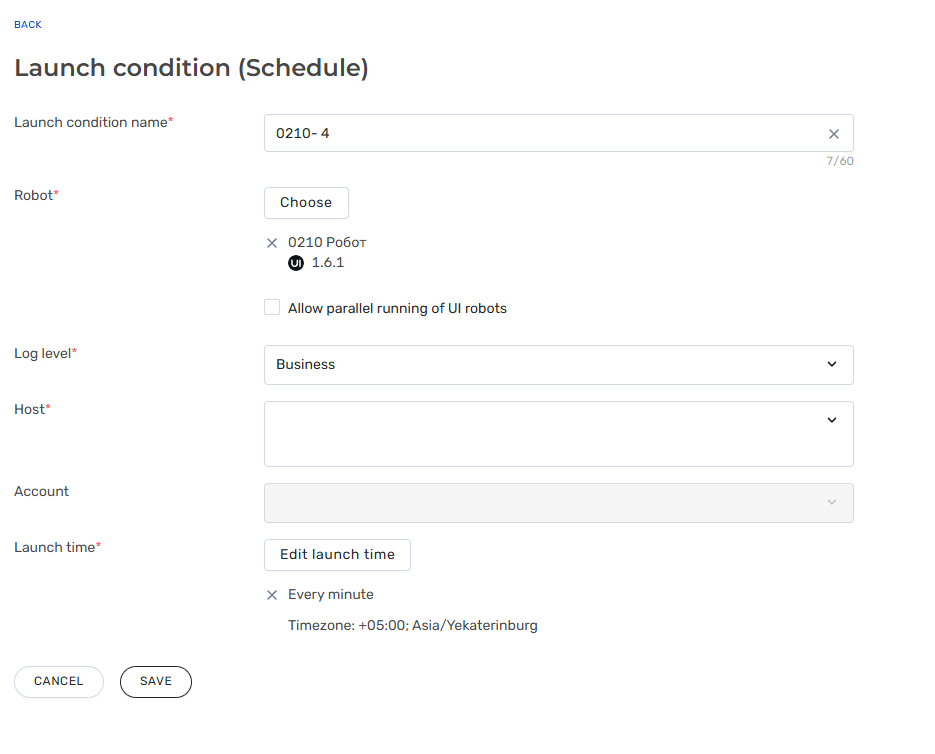Image resolution: width=935 pixels, height=754 pixels.
Task: Click the Edit launch time button
Action: [x=338, y=555]
